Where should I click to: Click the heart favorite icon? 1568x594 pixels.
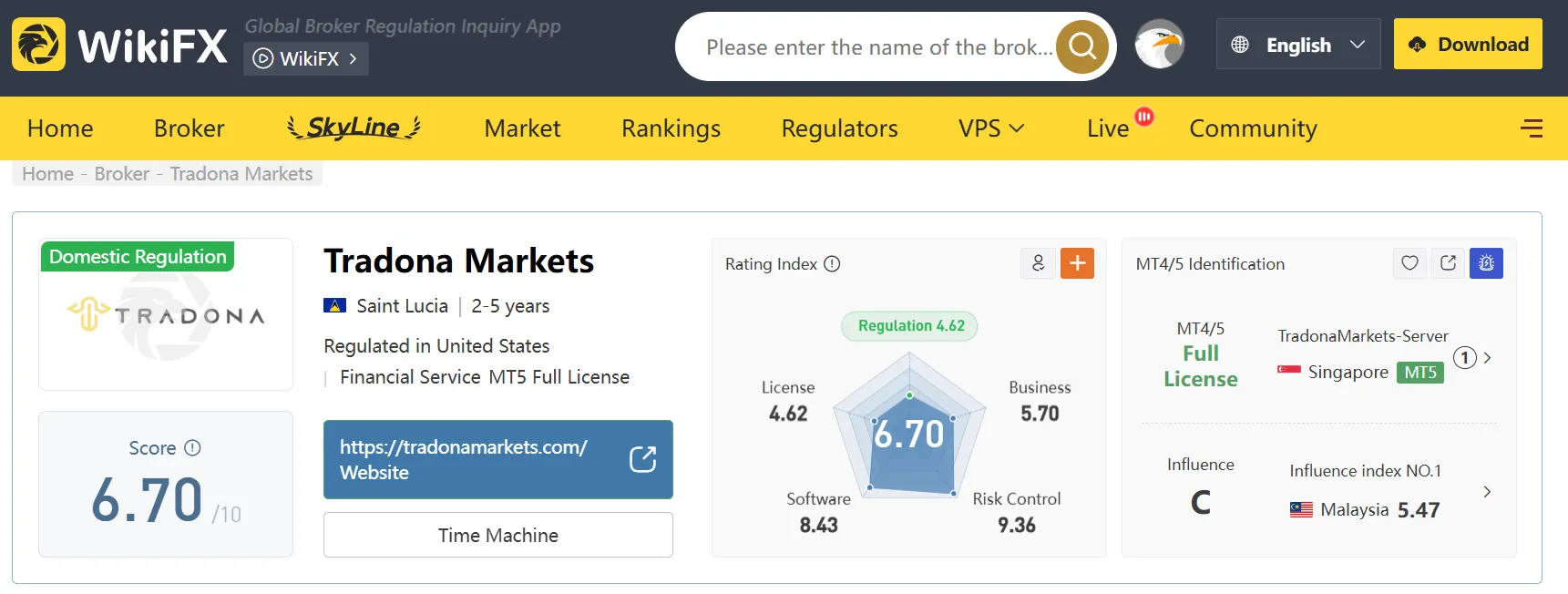point(1409,263)
